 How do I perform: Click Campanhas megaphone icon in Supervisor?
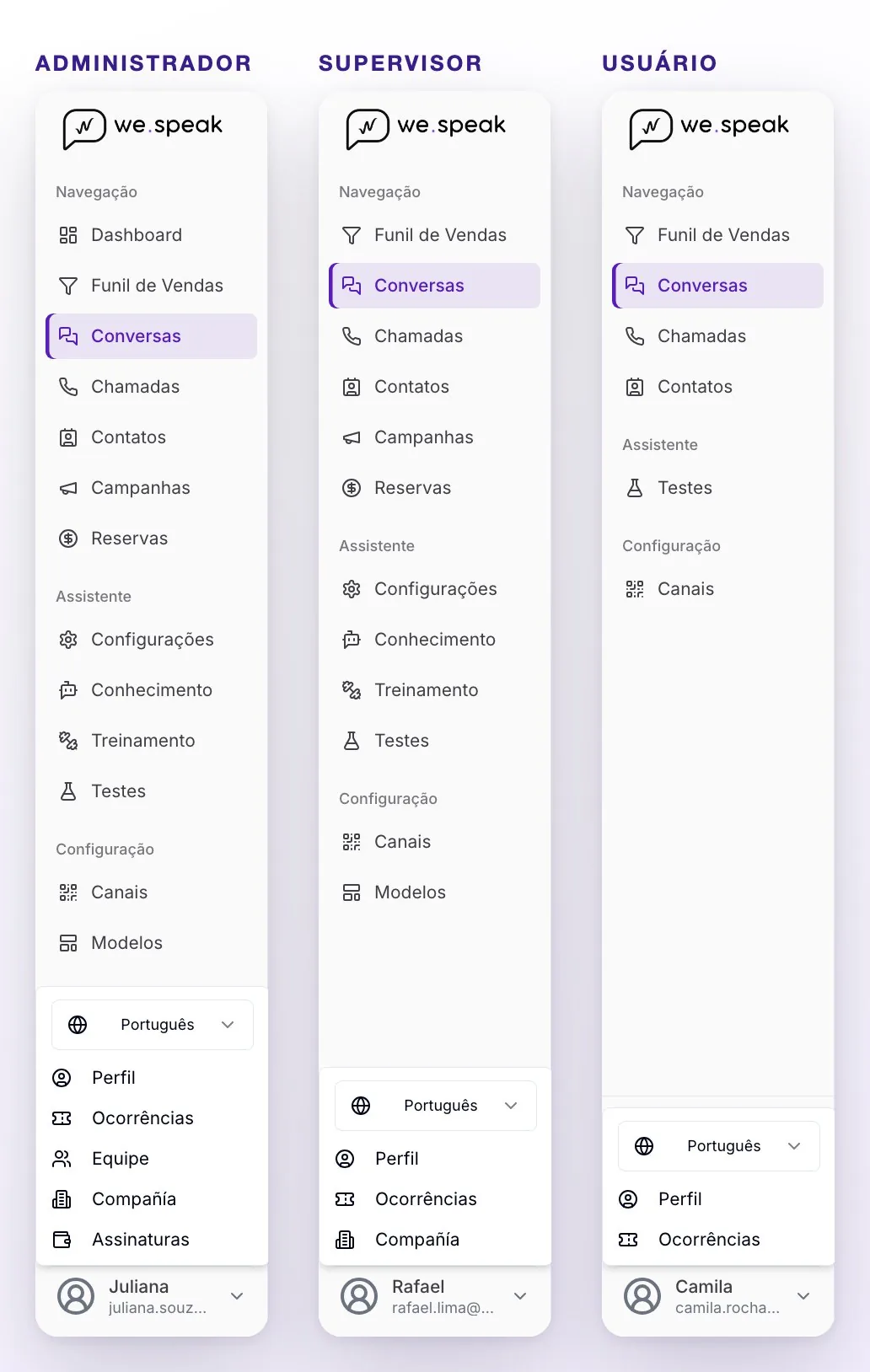click(x=352, y=437)
